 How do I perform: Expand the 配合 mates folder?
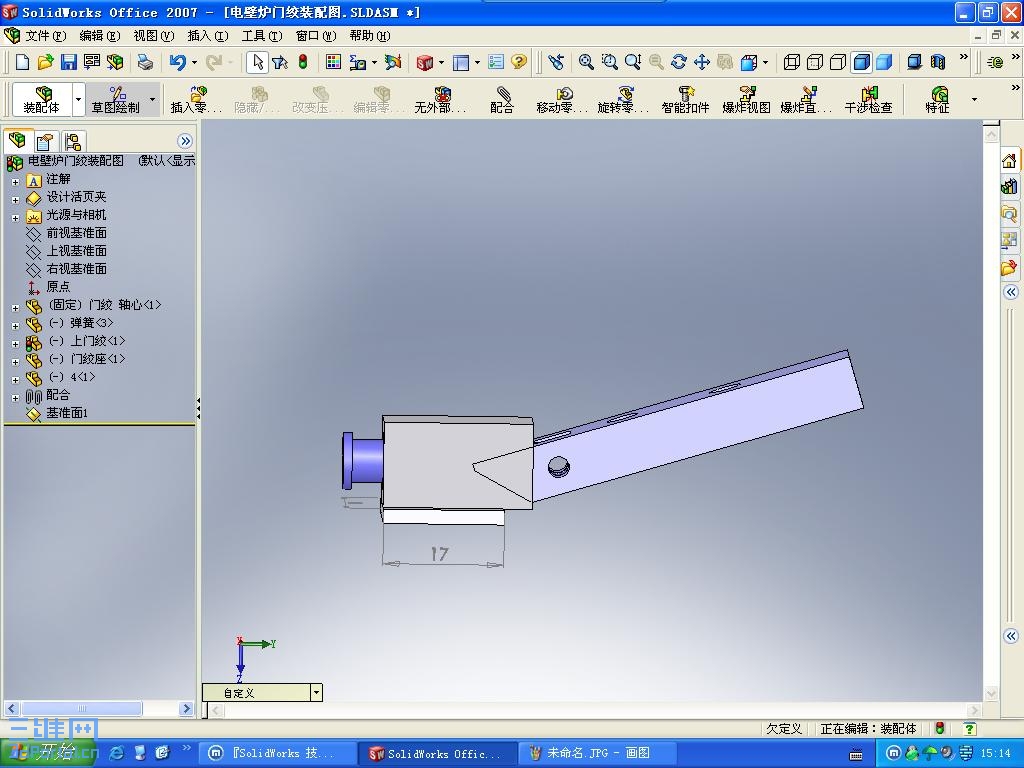16,398
